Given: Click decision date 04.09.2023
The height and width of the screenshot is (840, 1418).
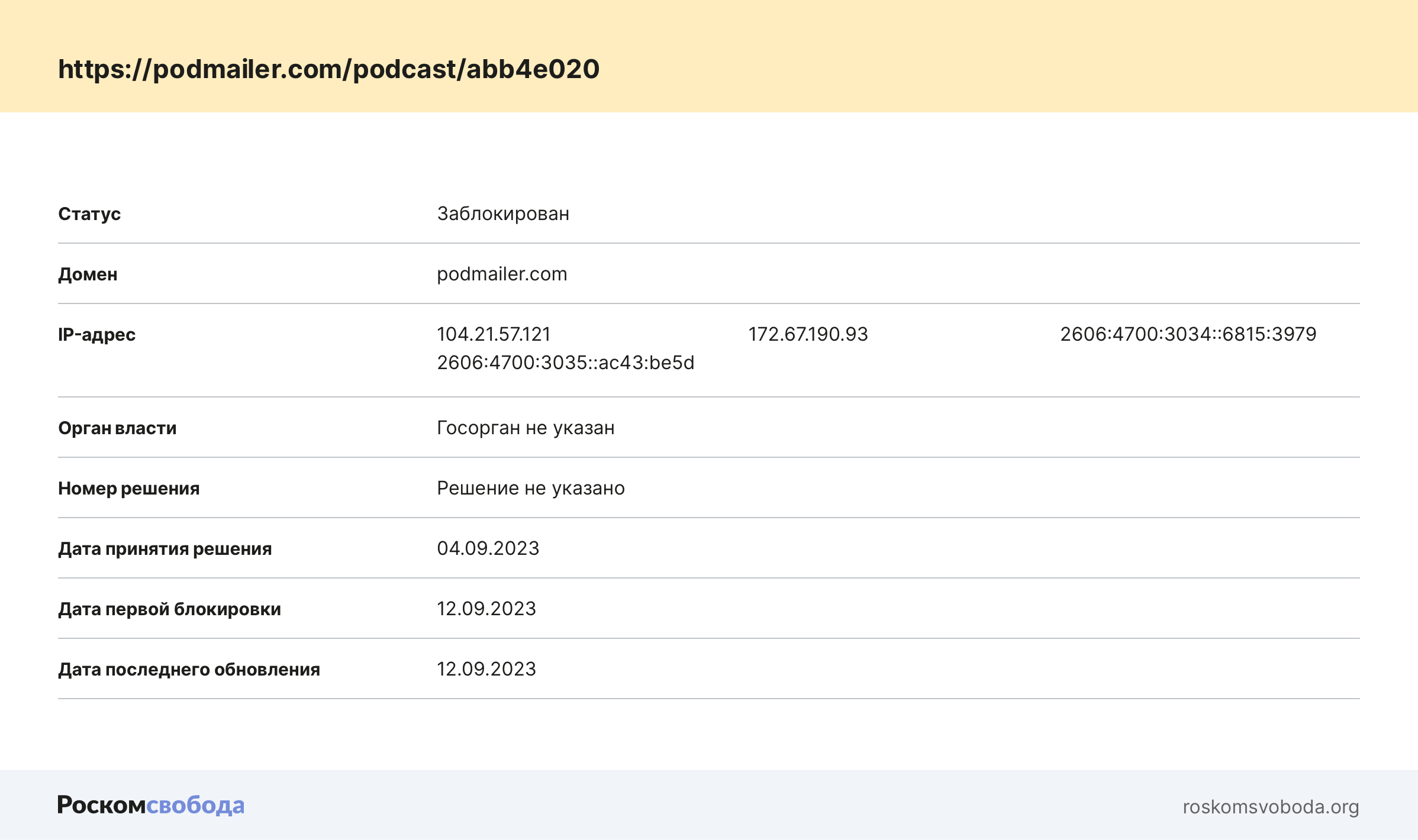Looking at the screenshot, I should (488, 548).
